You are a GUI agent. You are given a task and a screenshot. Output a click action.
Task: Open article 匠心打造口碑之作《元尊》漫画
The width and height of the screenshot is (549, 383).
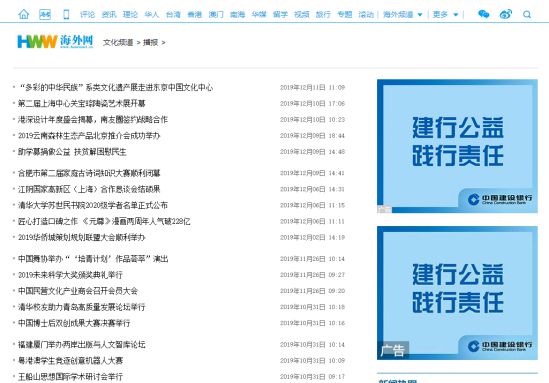(x=104, y=221)
